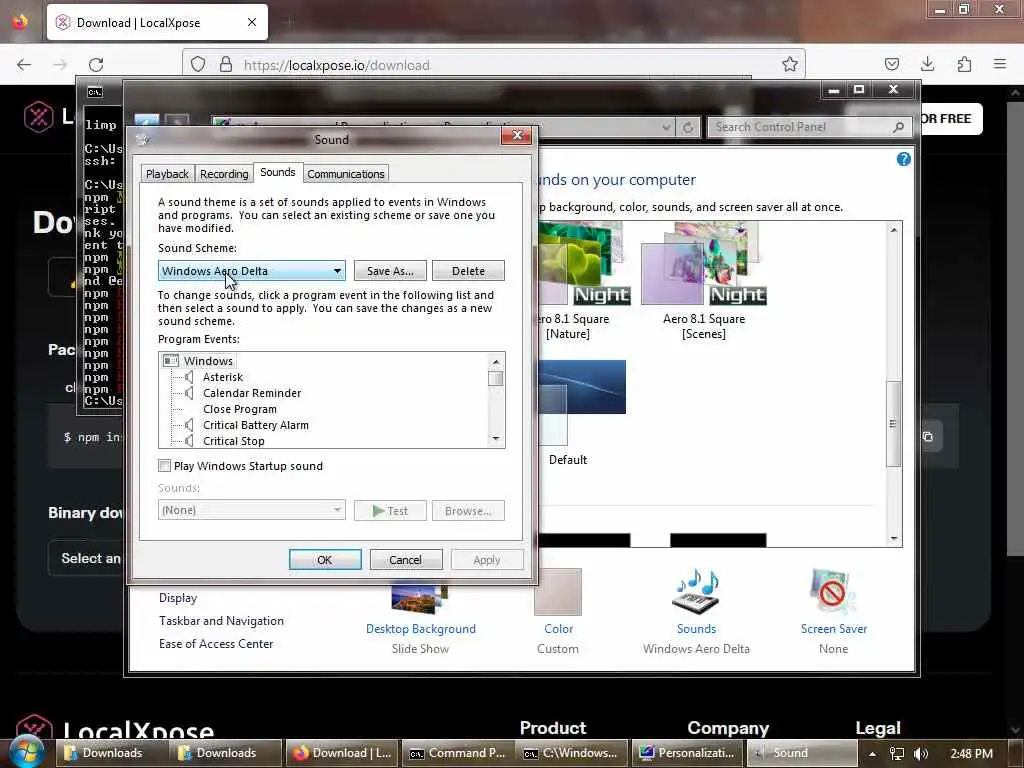Click the Color Custom swatch

pyautogui.click(x=558, y=592)
